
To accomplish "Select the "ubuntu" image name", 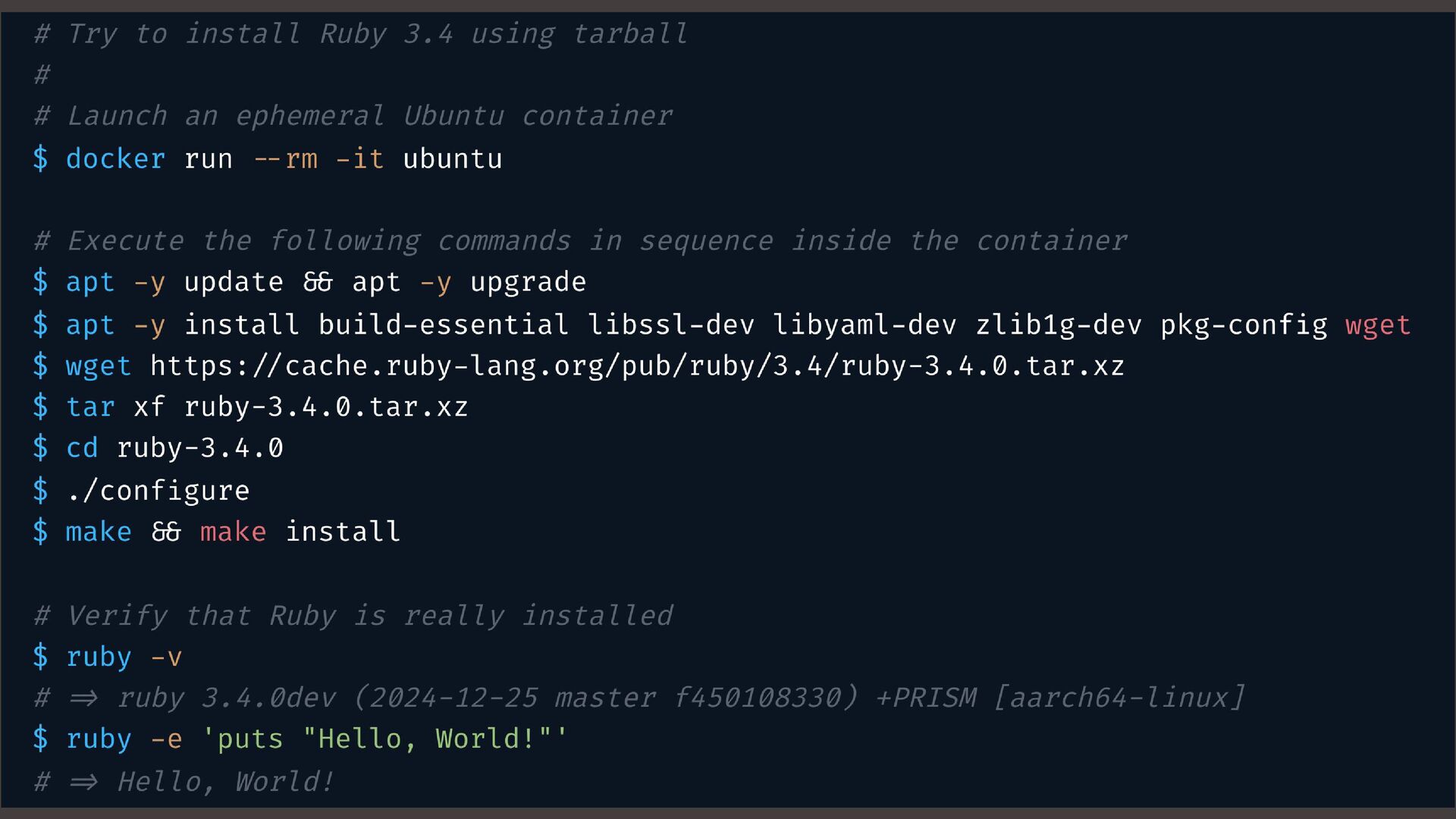I will [x=452, y=159].
